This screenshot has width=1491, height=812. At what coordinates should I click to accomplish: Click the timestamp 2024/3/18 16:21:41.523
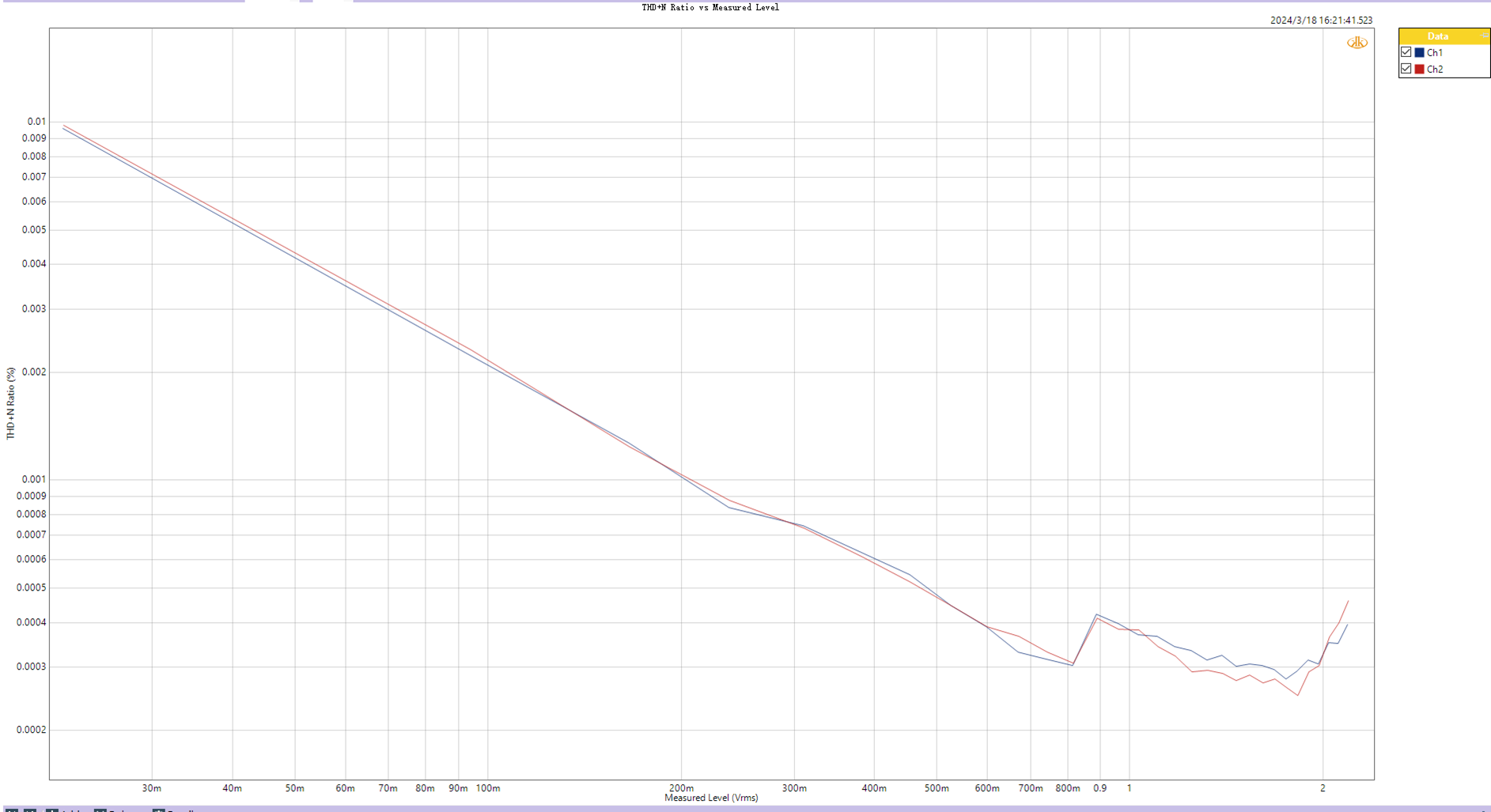(1321, 21)
